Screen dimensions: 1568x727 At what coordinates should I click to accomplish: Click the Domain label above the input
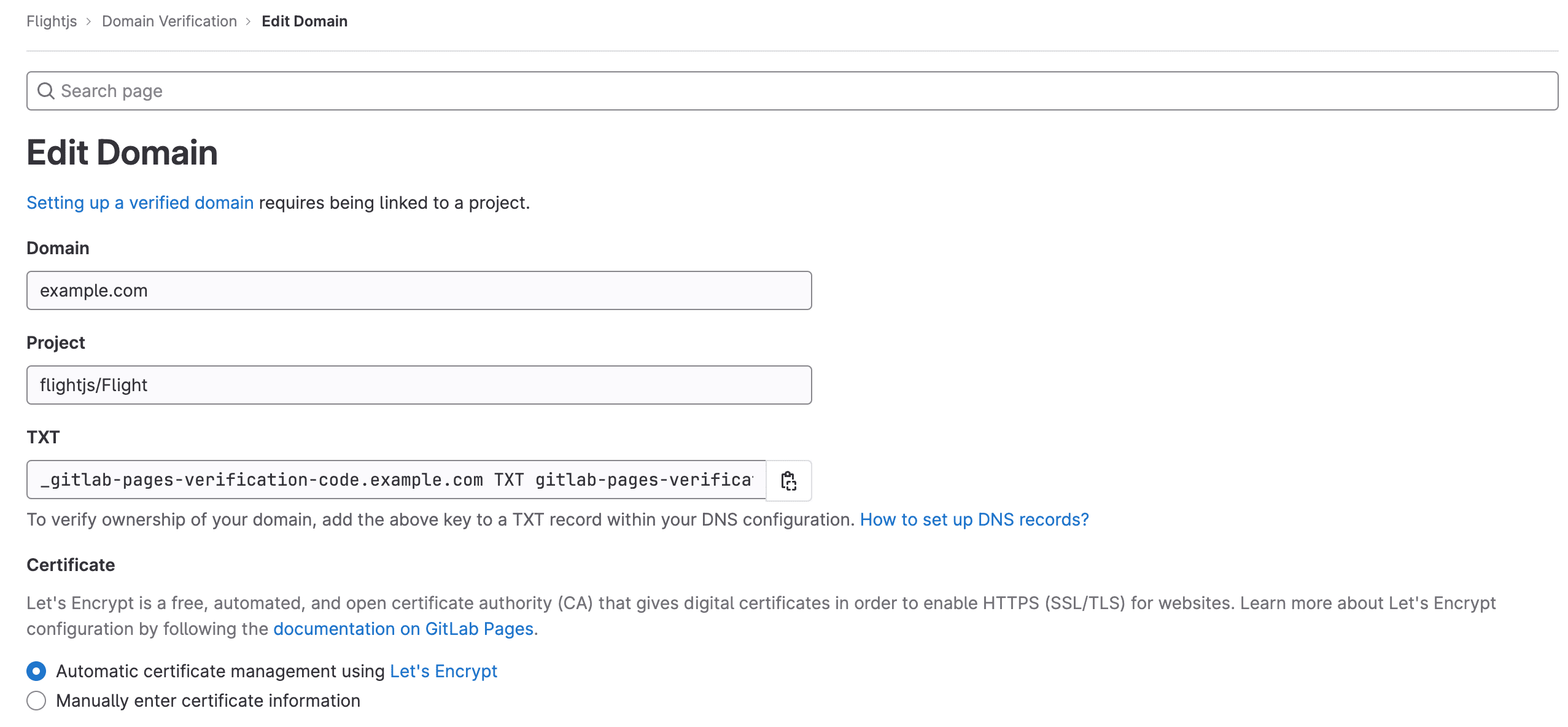point(57,247)
